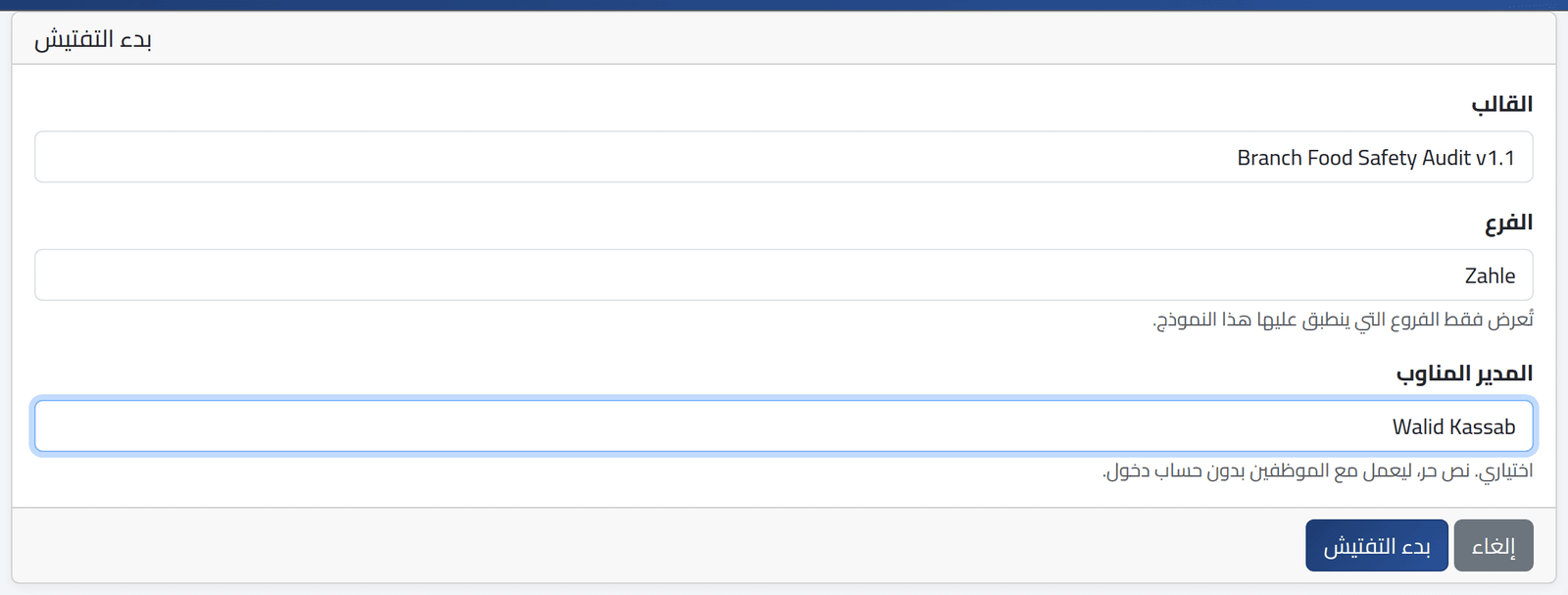The height and width of the screenshot is (595, 1568).
Task: Select the Branch Food Safety Audit v1.1 value
Action: (1376, 158)
